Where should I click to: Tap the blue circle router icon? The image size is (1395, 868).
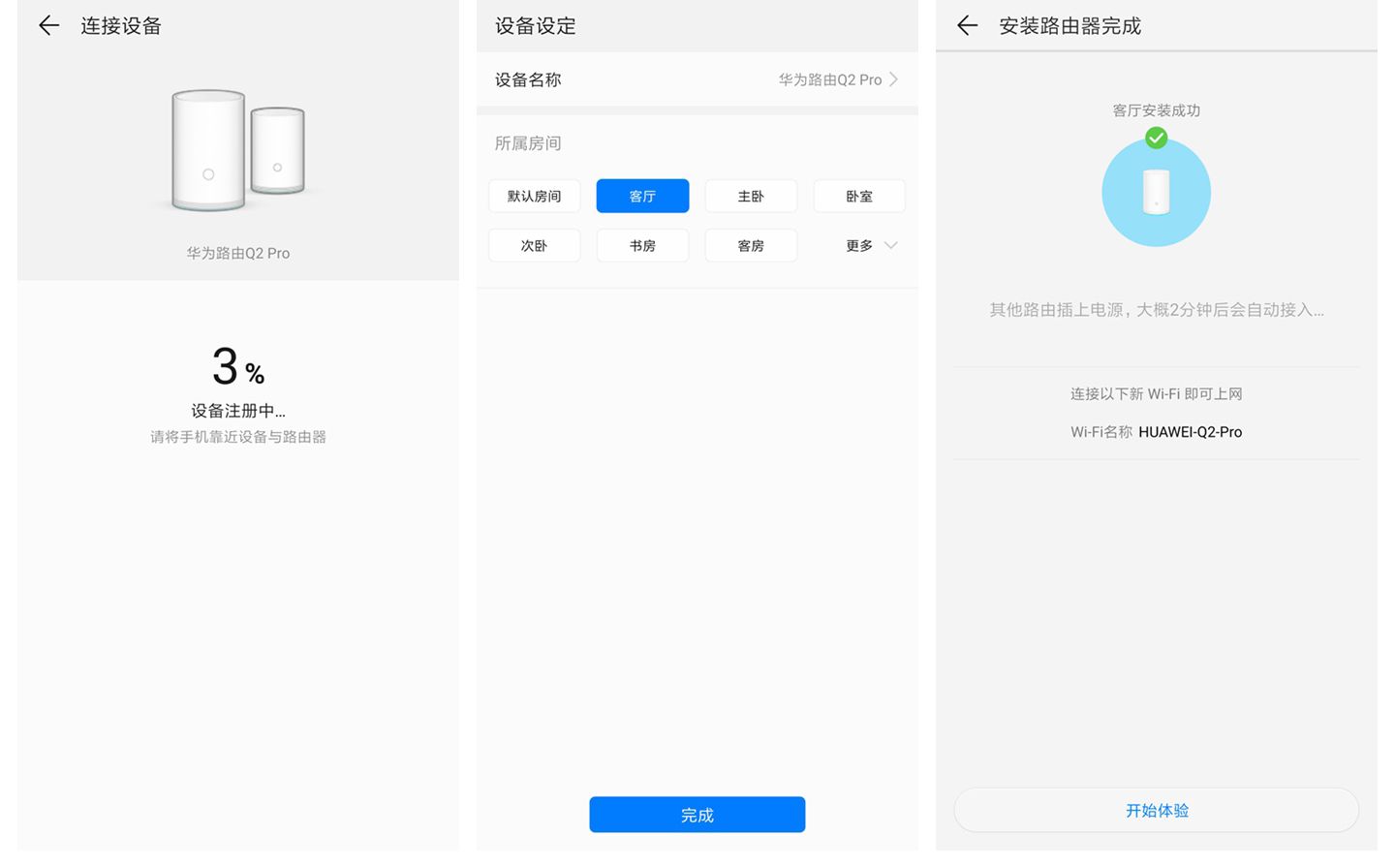point(1156,192)
